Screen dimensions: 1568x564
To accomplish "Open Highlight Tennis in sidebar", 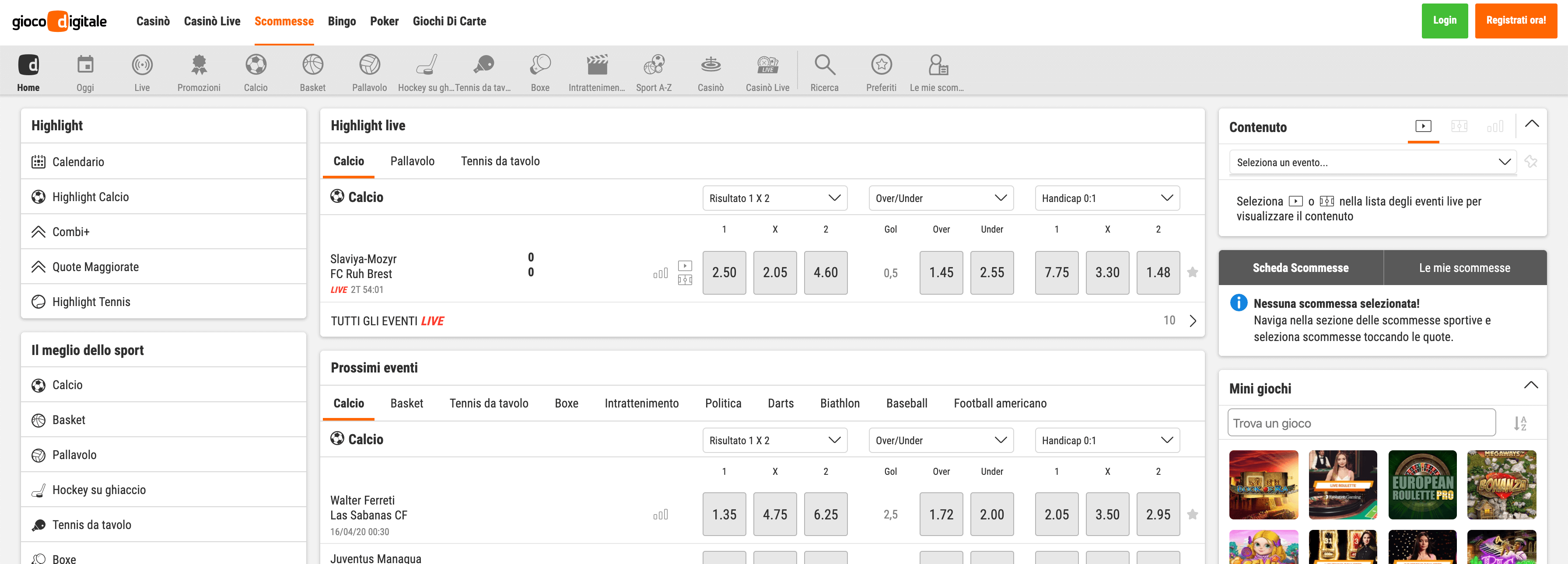I will coord(163,302).
